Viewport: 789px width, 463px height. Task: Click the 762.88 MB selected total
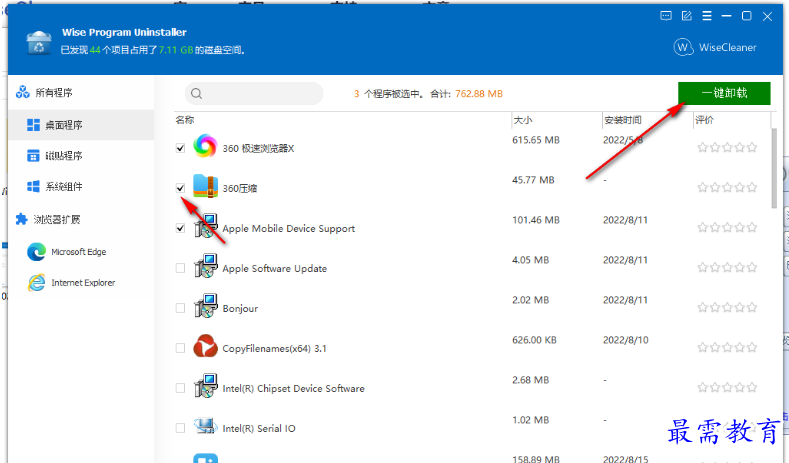click(x=479, y=94)
